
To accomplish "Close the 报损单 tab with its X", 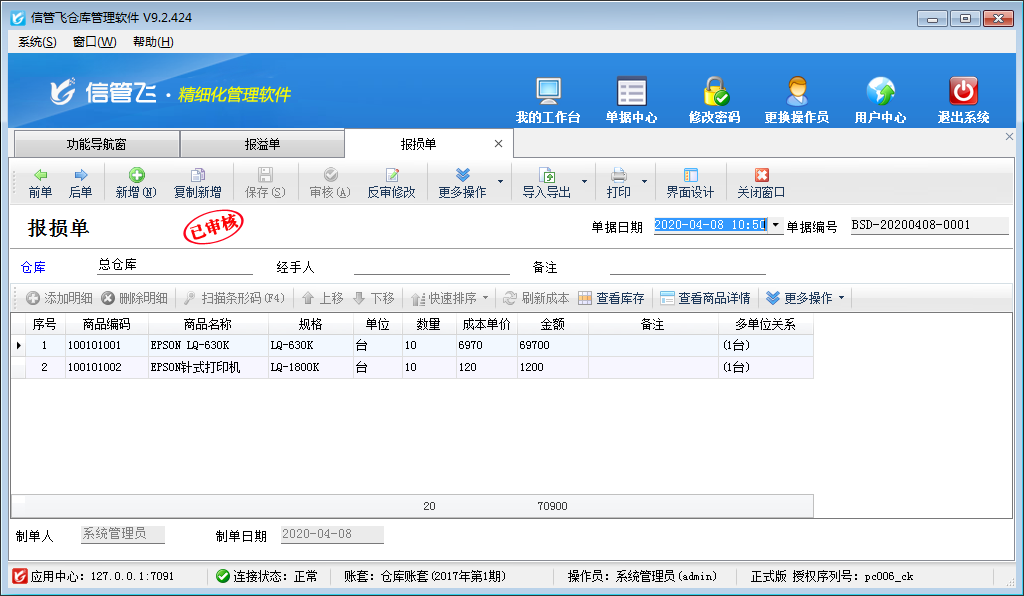I will tap(498, 144).
